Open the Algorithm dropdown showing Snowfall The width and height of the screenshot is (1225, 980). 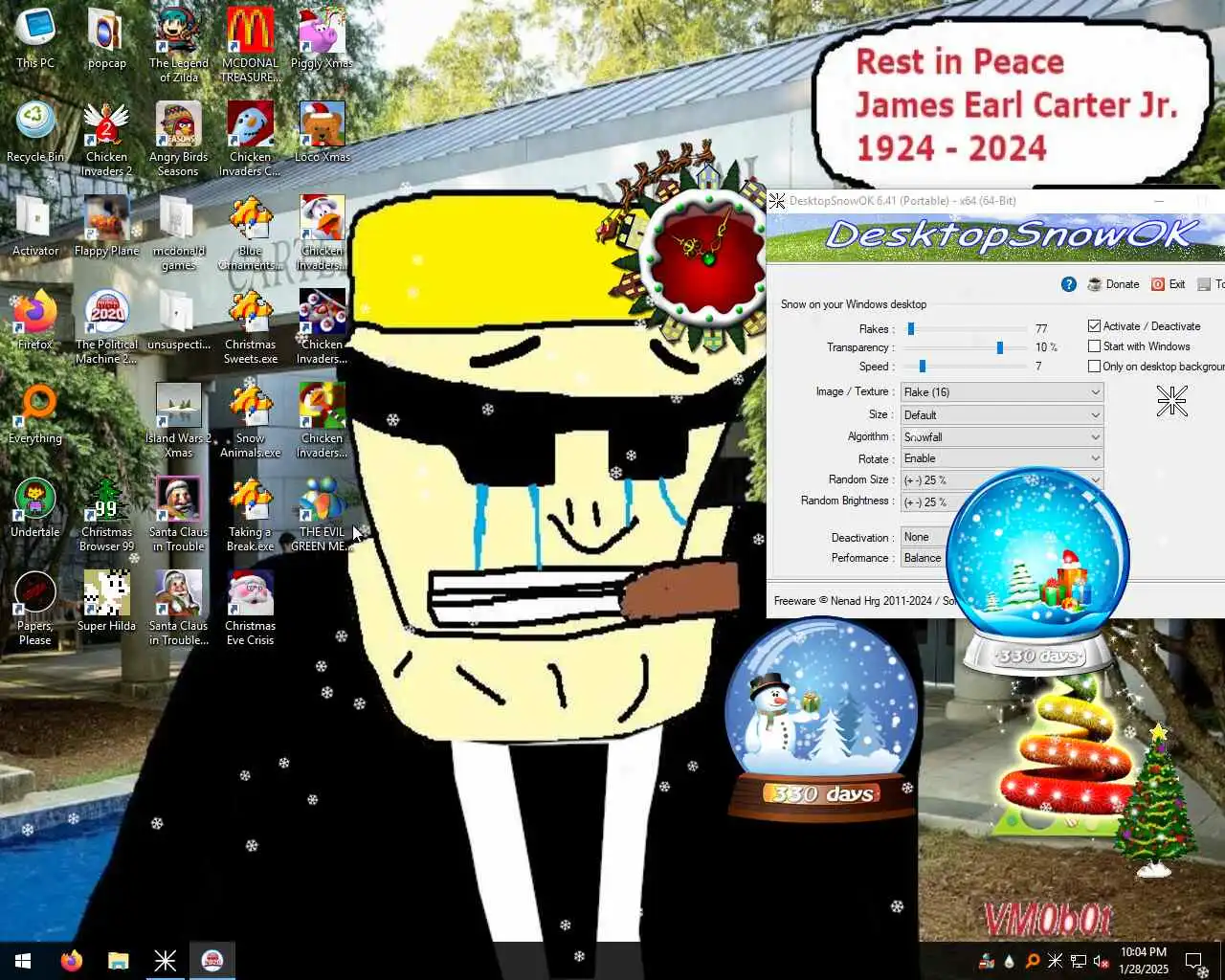click(1001, 436)
